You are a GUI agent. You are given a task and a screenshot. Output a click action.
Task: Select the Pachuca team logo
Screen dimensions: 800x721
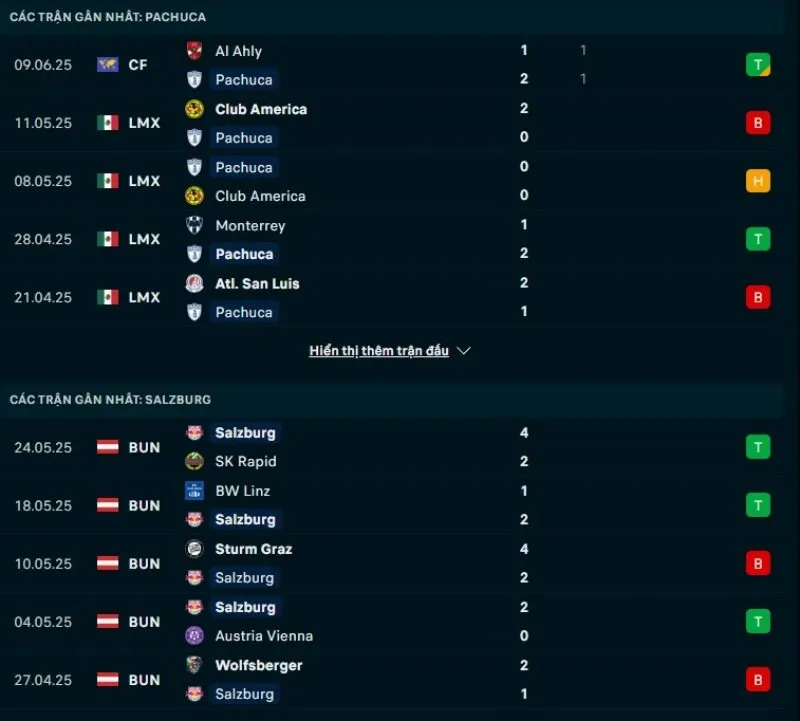pos(196,79)
